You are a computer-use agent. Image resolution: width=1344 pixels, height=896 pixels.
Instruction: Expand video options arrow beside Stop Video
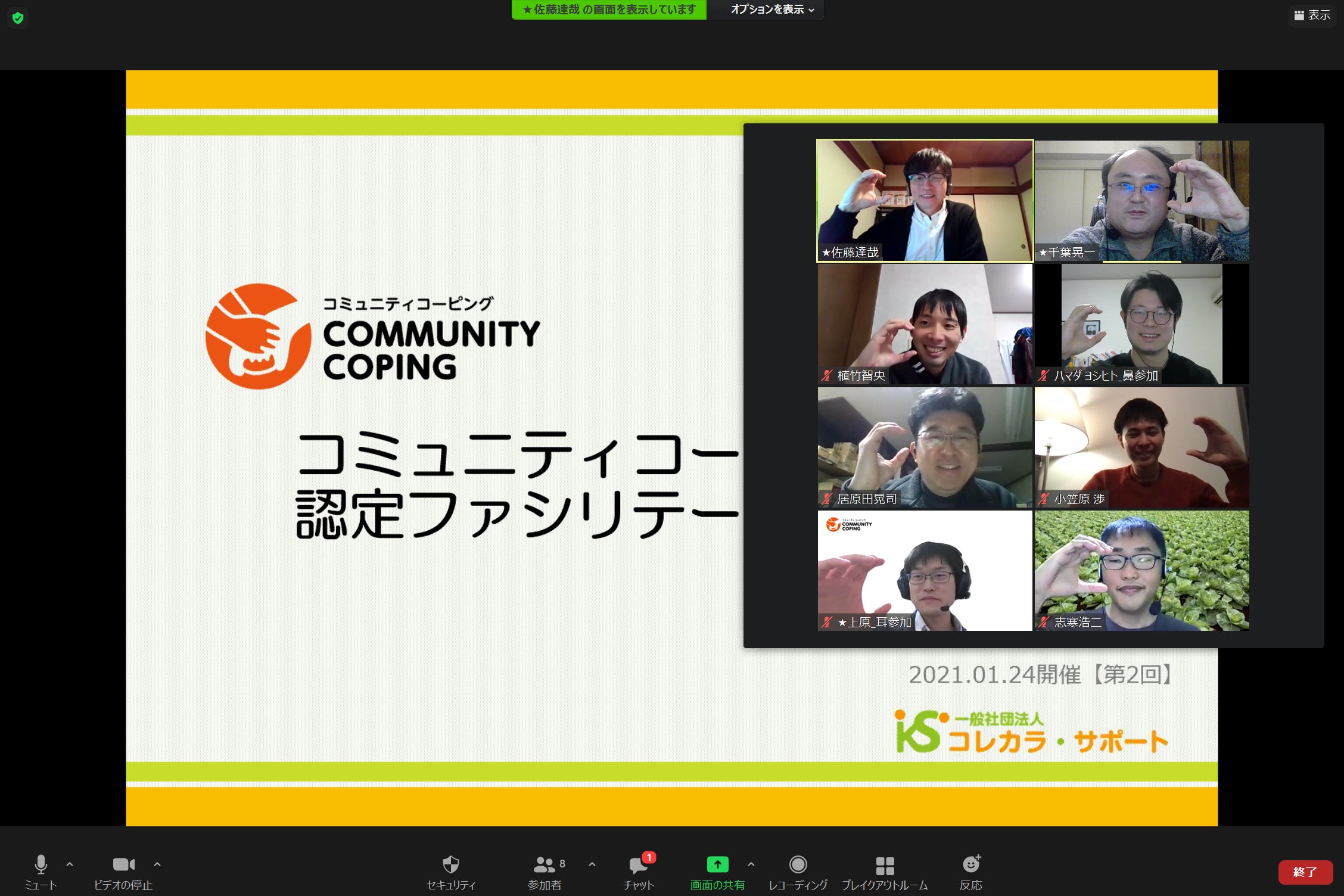(157, 864)
